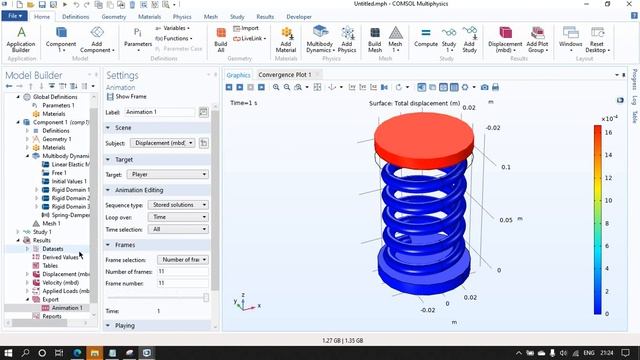Switch to the Results ribbon tab
The width and height of the screenshot is (640, 360).
pos(265,17)
